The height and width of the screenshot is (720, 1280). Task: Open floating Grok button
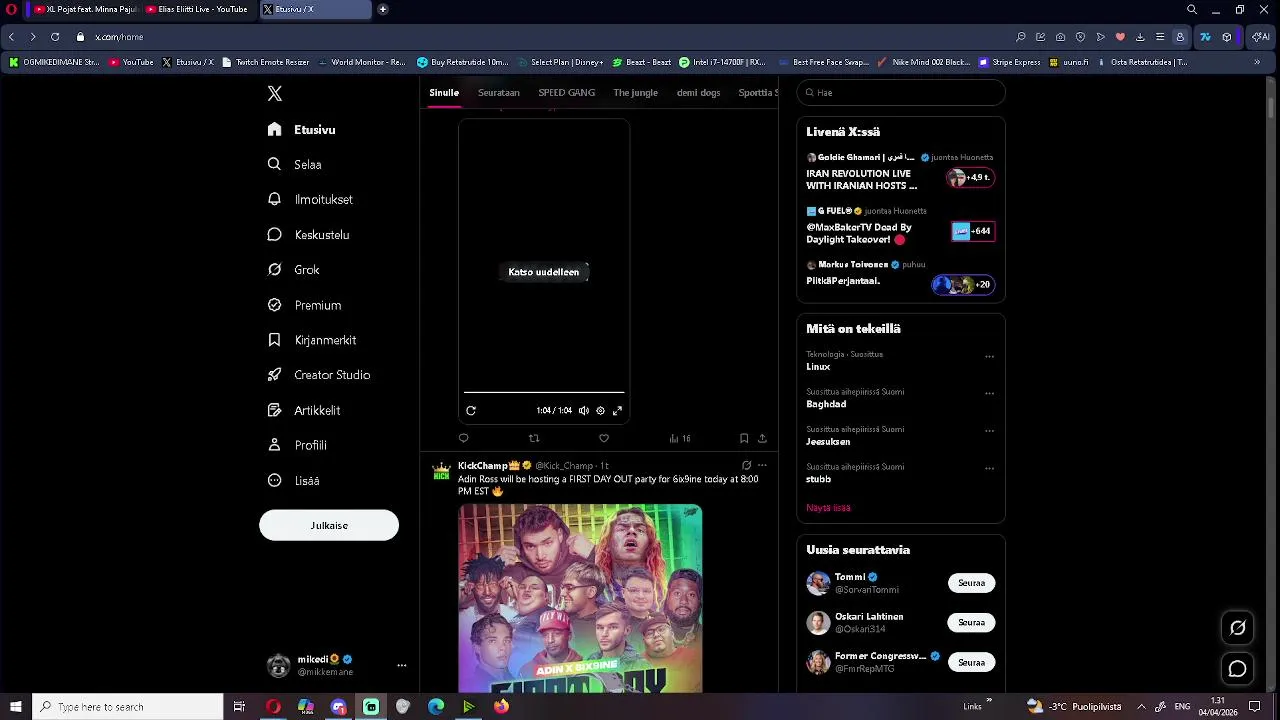pos(1237,628)
